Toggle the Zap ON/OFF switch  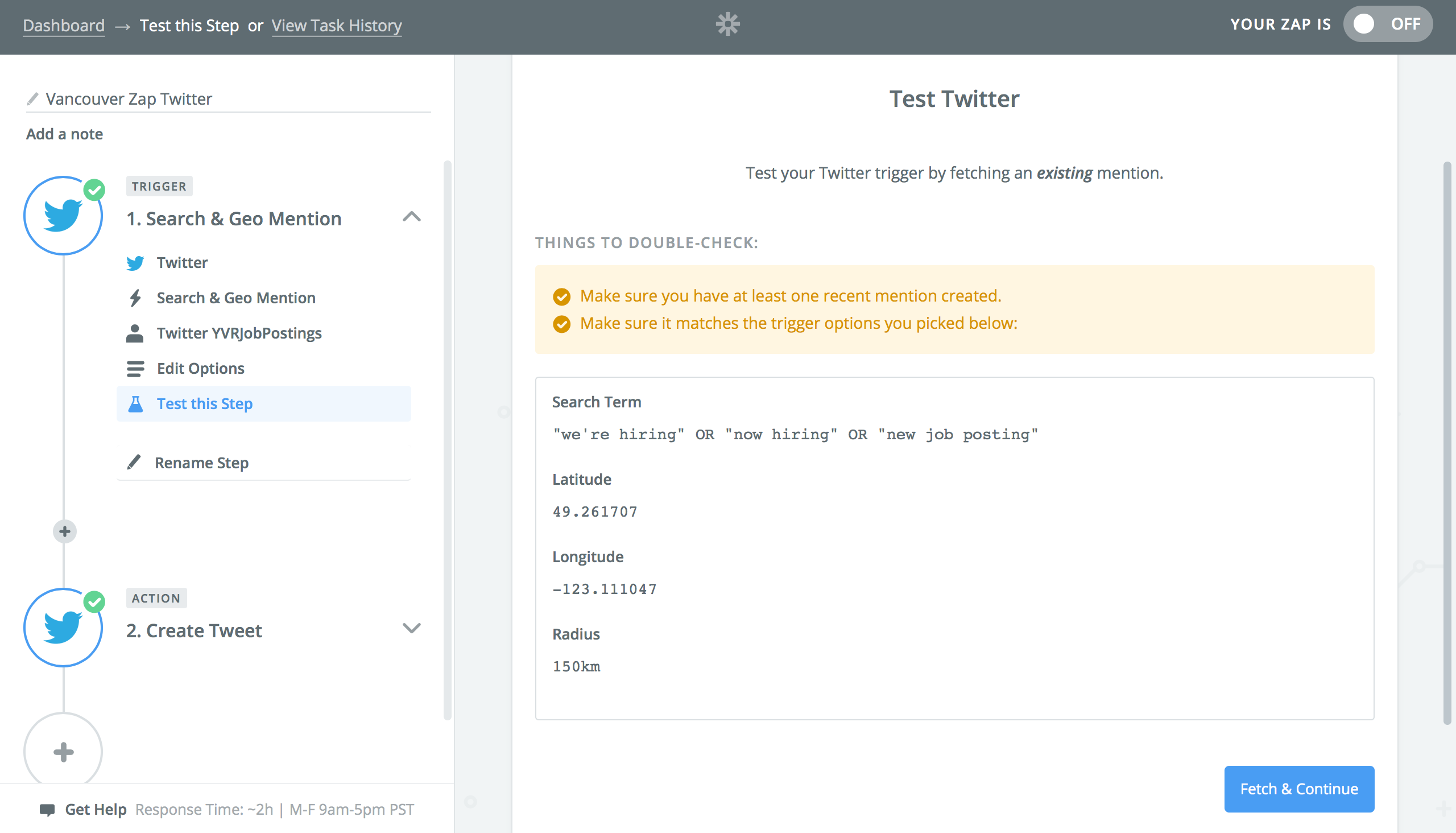[1388, 24]
